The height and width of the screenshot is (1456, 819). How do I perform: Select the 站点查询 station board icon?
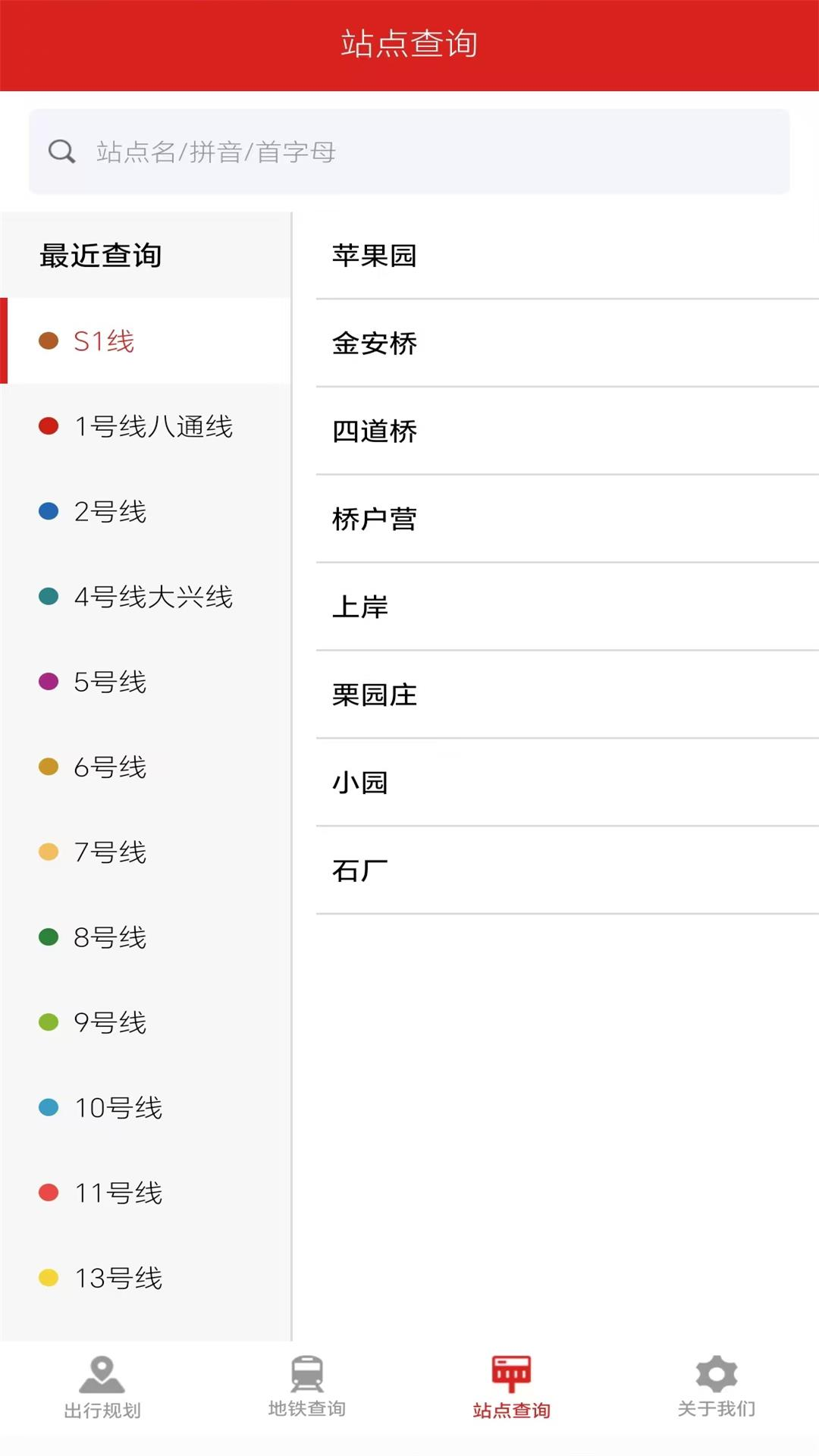tap(510, 1374)
